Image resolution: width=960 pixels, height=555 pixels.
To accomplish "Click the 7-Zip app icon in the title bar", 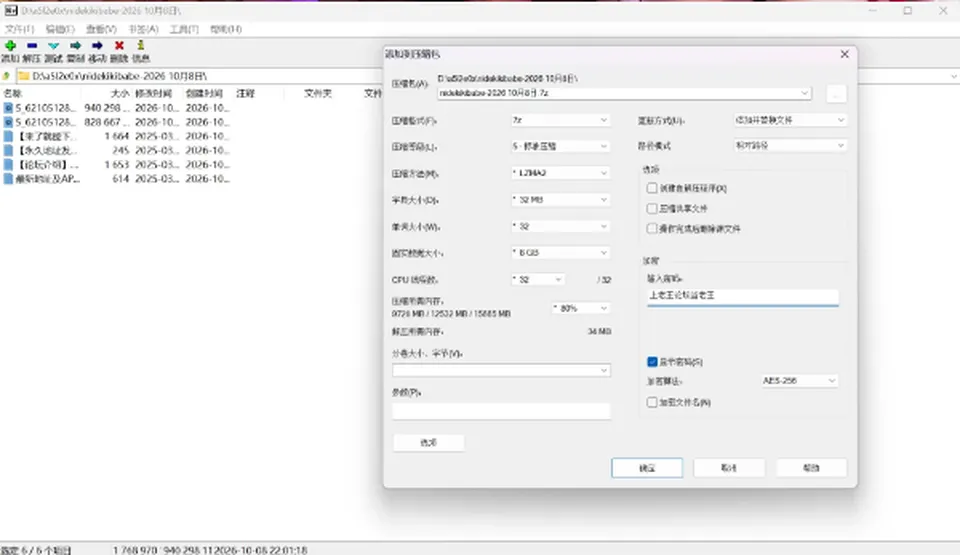I will pos(10,10).
